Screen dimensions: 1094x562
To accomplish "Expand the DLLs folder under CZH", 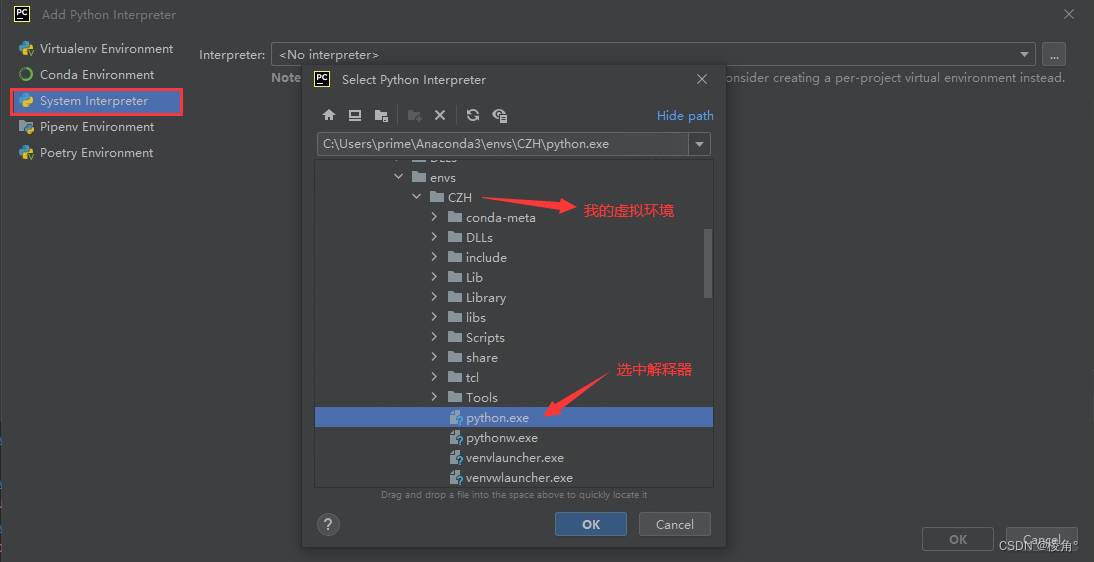I will (x=434, y=237).
